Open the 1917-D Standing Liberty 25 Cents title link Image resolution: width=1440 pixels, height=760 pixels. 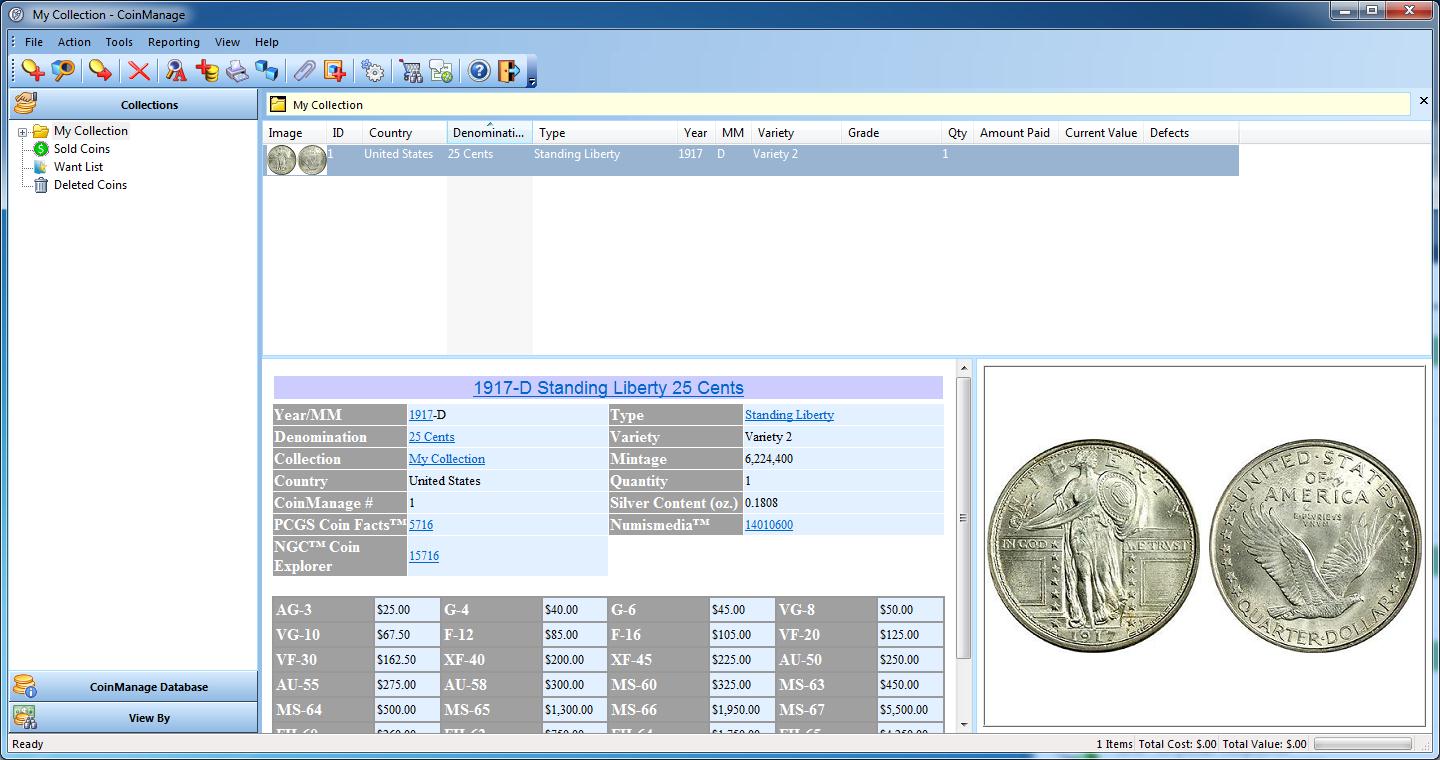point(608,388)
